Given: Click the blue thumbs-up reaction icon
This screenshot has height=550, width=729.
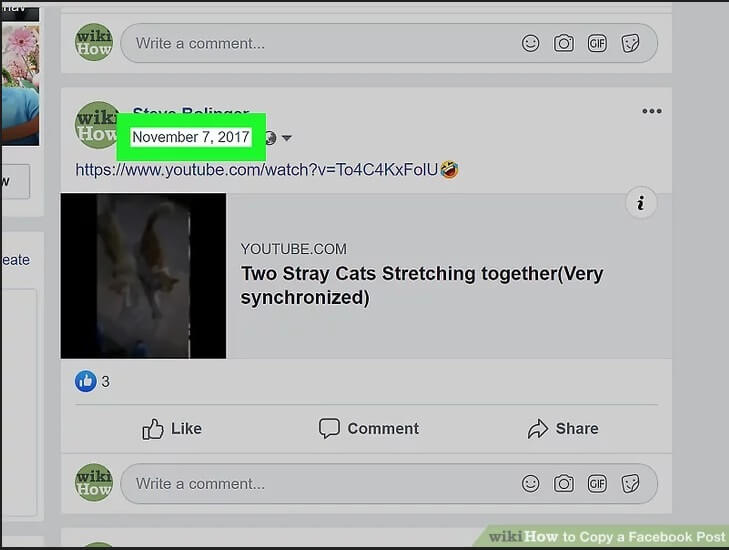Looking at the screenshot, I should coord(86,381).
